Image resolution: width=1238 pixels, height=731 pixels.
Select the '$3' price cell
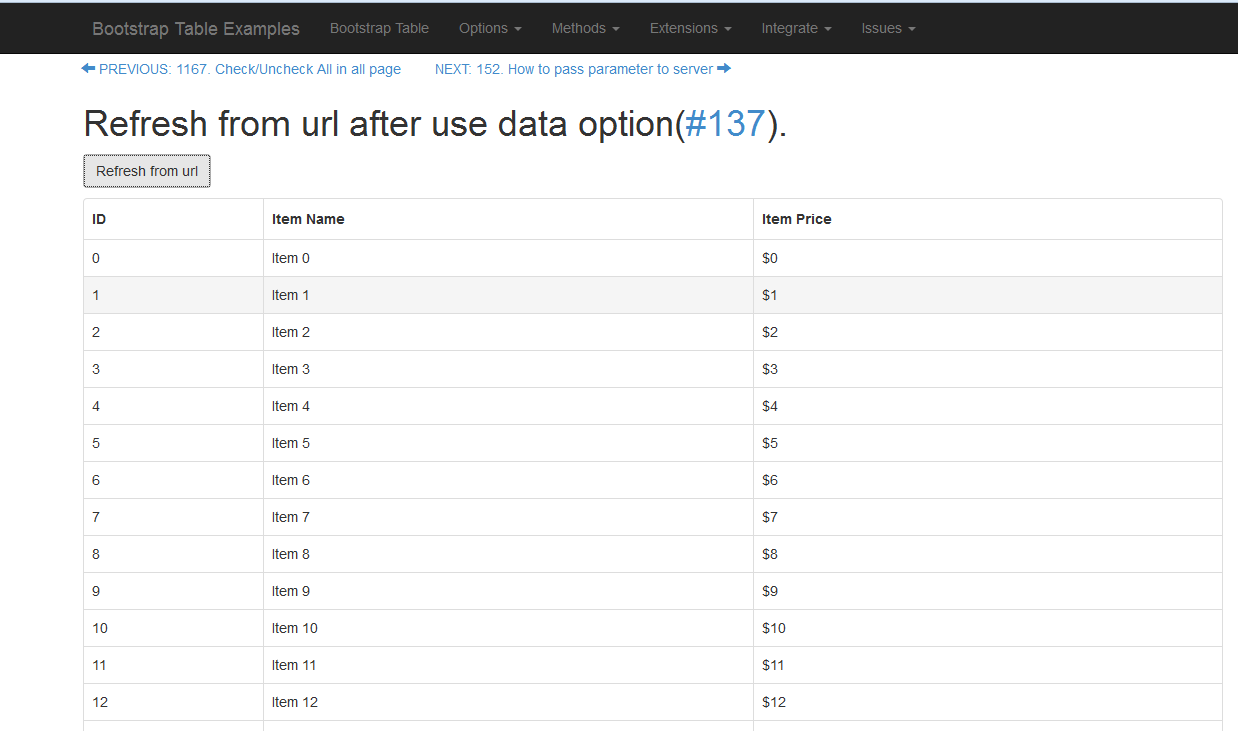pyautogui.click(x=988, y=369)
